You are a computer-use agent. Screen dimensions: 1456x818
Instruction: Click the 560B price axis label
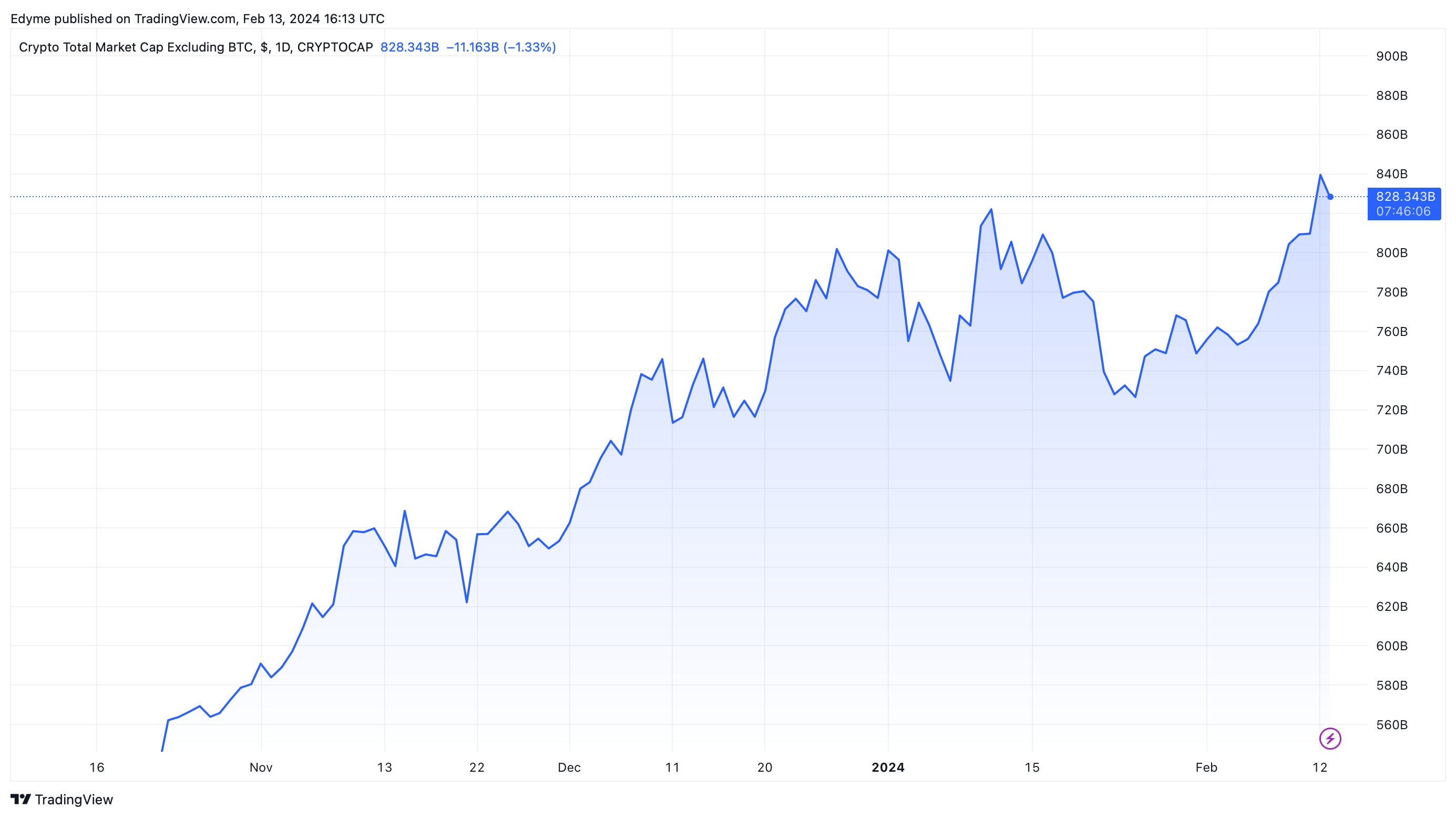(x=1391, y=725)
